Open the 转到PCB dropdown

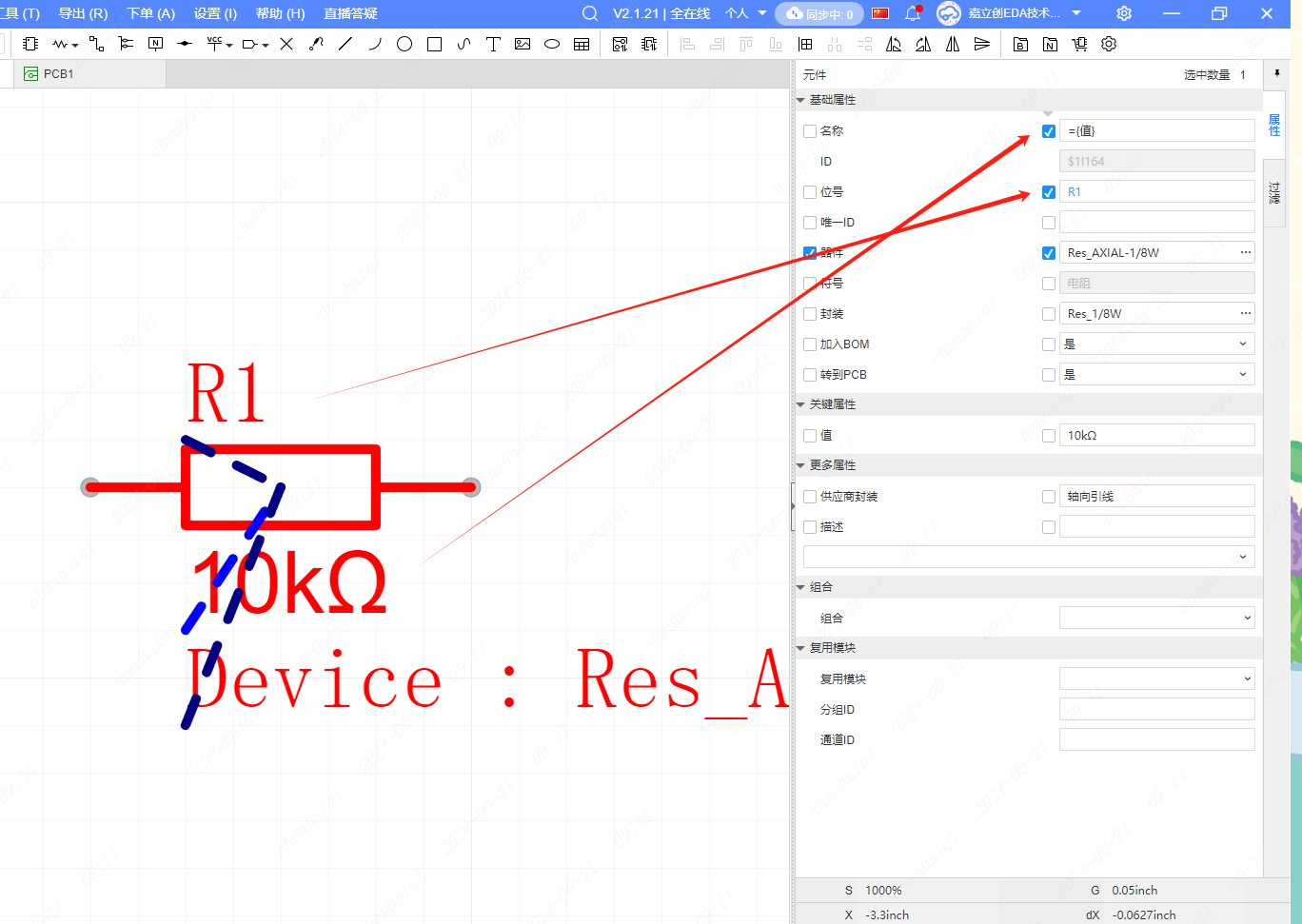1156,375
